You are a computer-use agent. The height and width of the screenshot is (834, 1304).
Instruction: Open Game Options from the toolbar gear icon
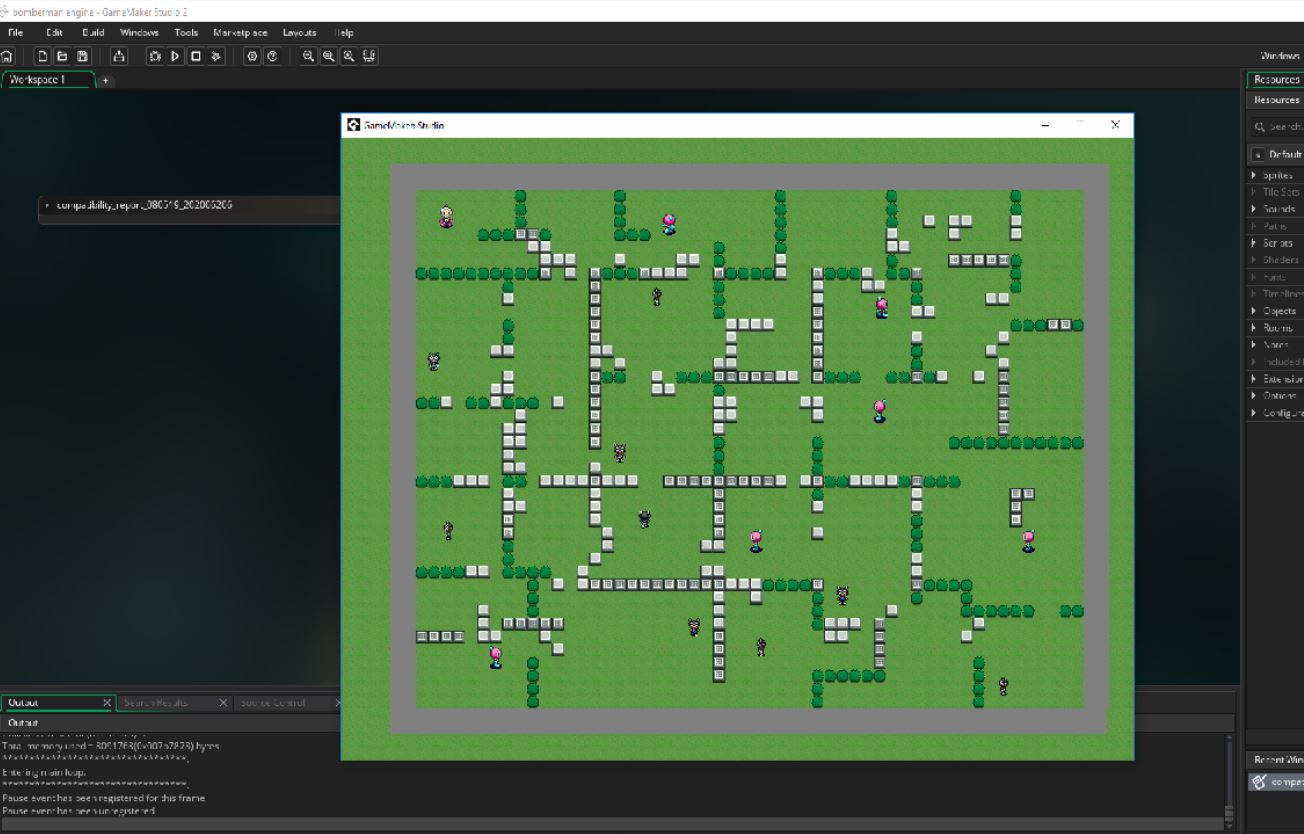[x=251, y=54]
